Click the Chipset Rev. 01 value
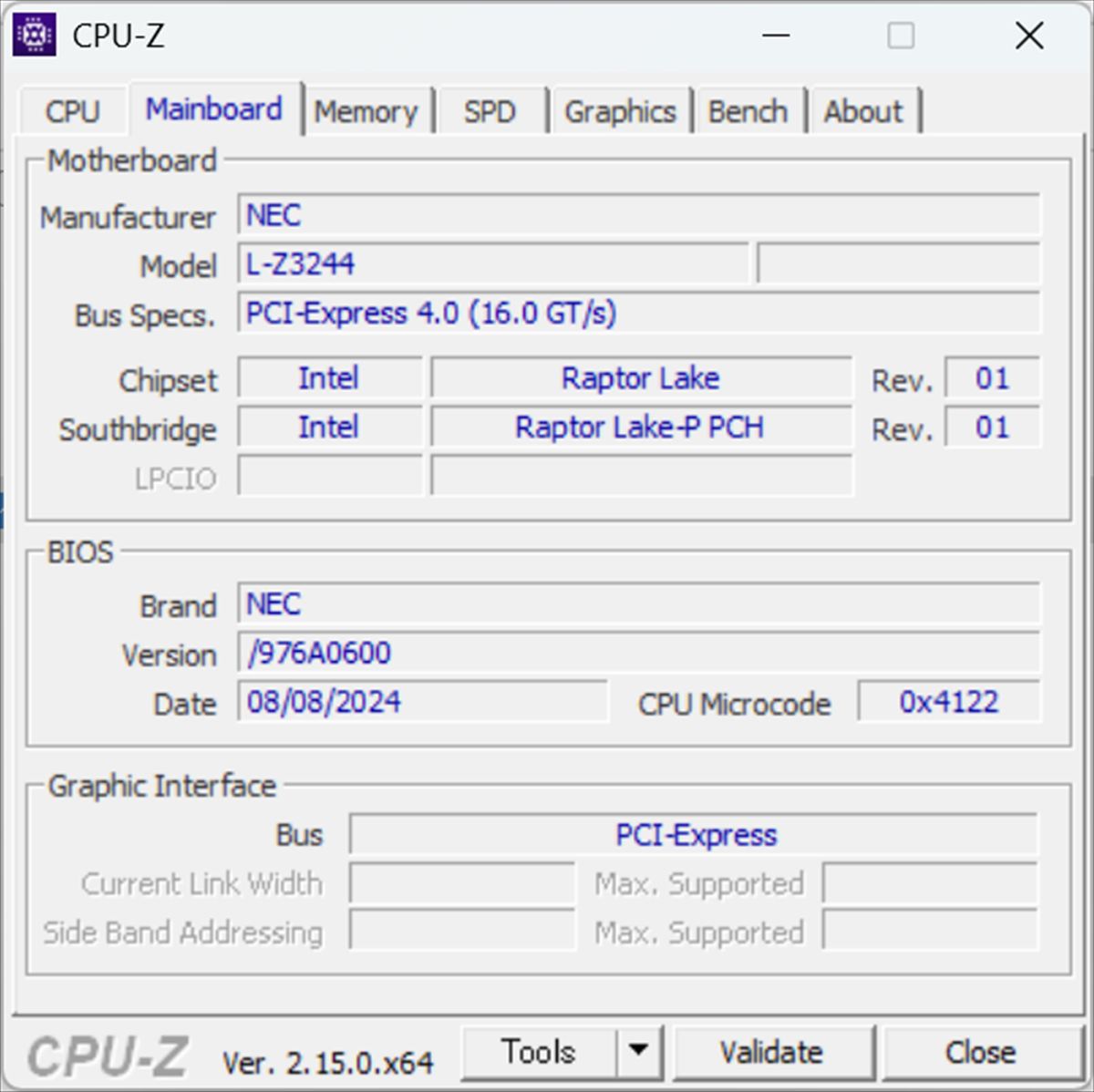 993,377
